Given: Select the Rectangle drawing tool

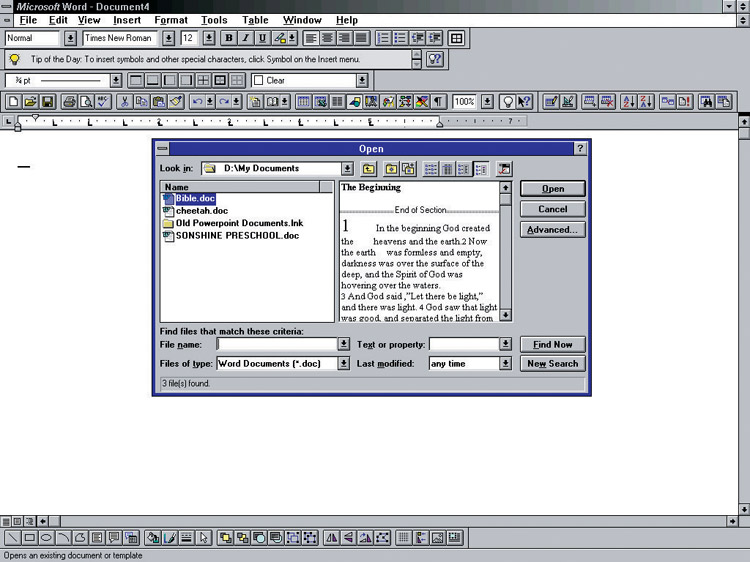Looking at the screenshot, I should click(30, 538).
